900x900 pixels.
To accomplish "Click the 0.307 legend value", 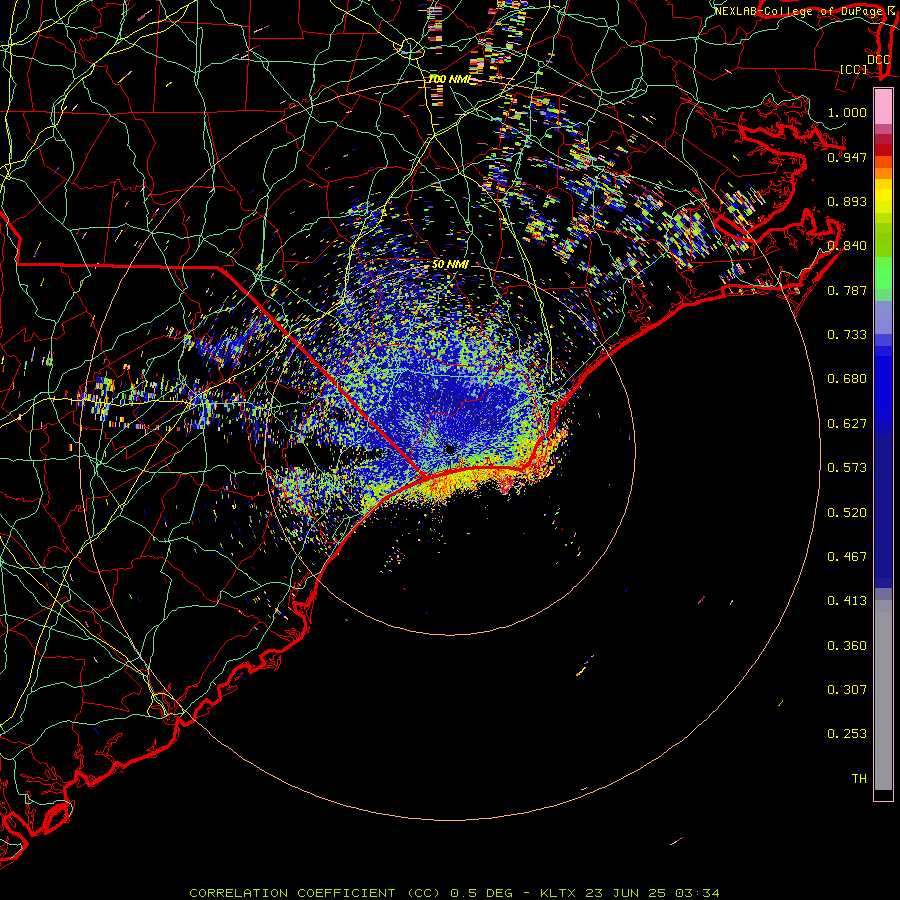I will tap(847, 690).
